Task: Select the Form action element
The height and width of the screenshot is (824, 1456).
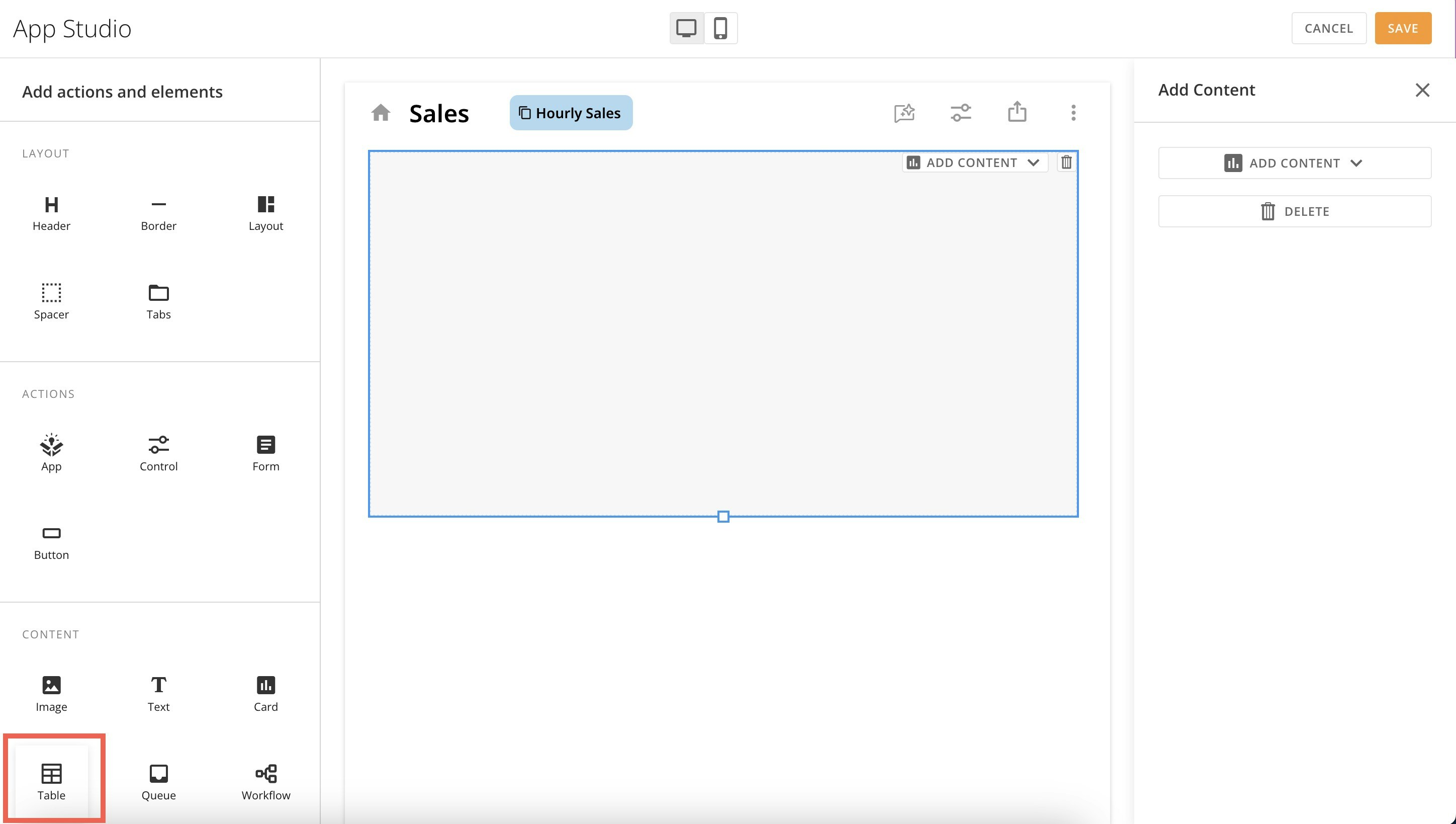Action: (266, 453)
